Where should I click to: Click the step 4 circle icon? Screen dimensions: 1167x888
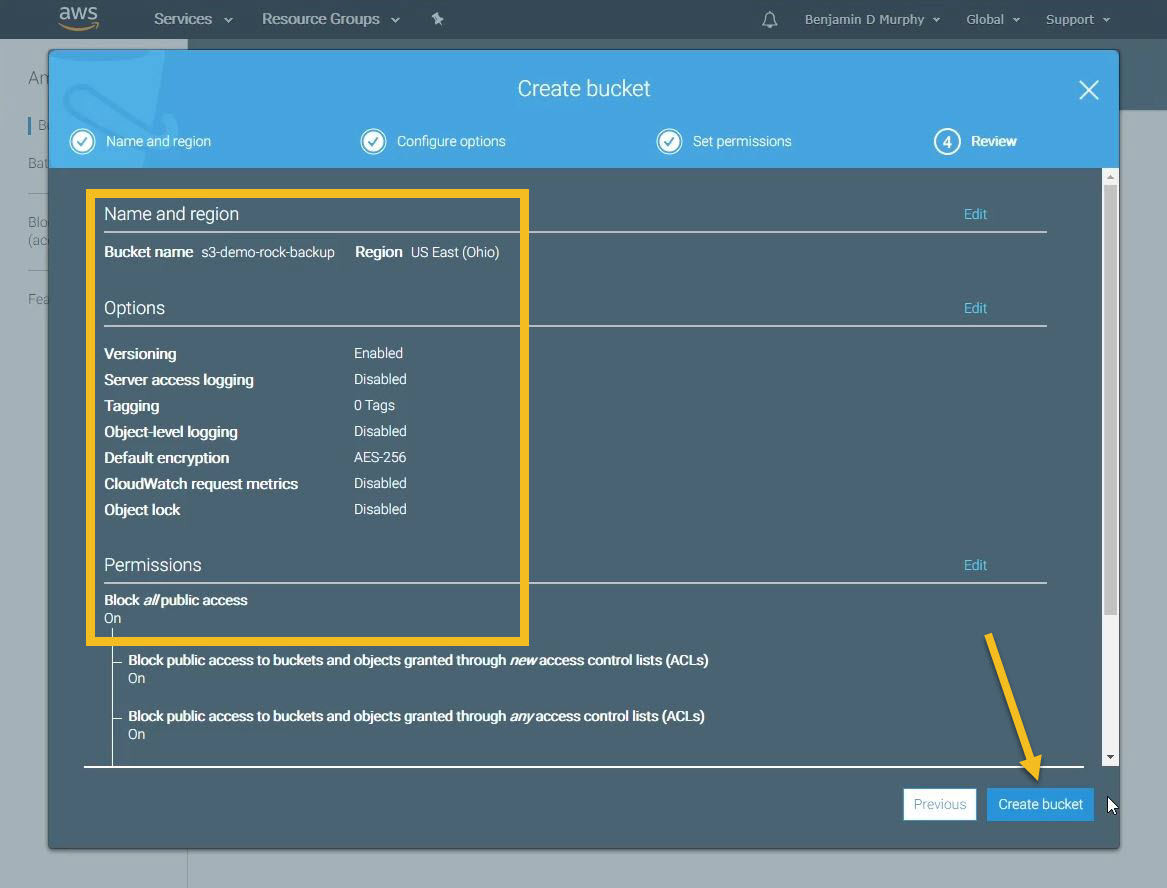pyautogui.click(x=947, y=141)
